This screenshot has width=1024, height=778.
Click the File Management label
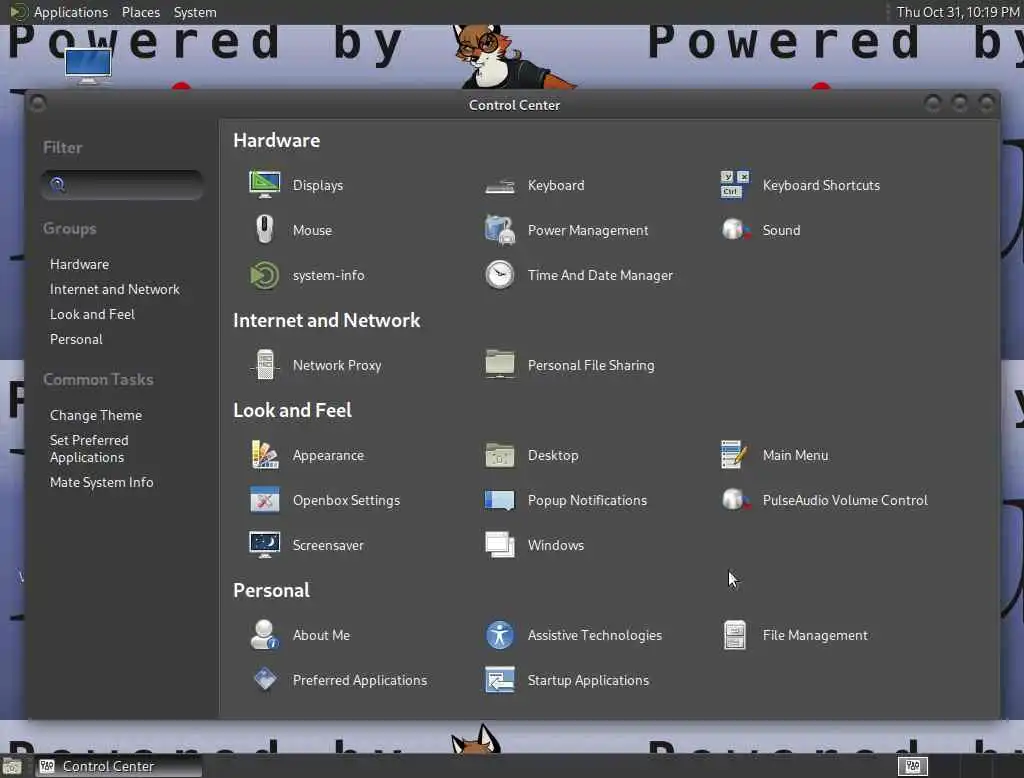tap(815, 635)
